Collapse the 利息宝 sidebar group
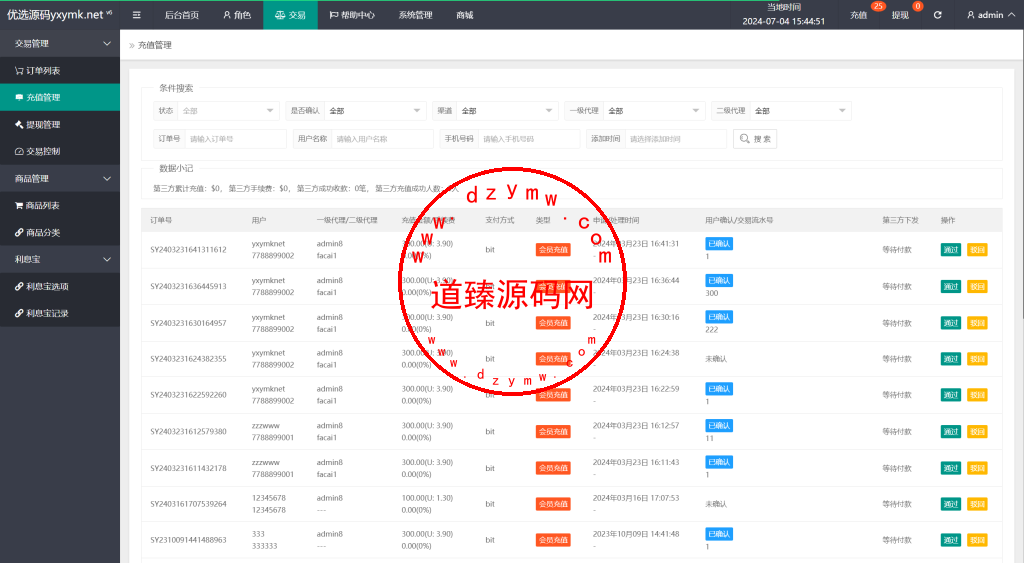Screen dimensions: 1024x563 click(x=60, y=259)
